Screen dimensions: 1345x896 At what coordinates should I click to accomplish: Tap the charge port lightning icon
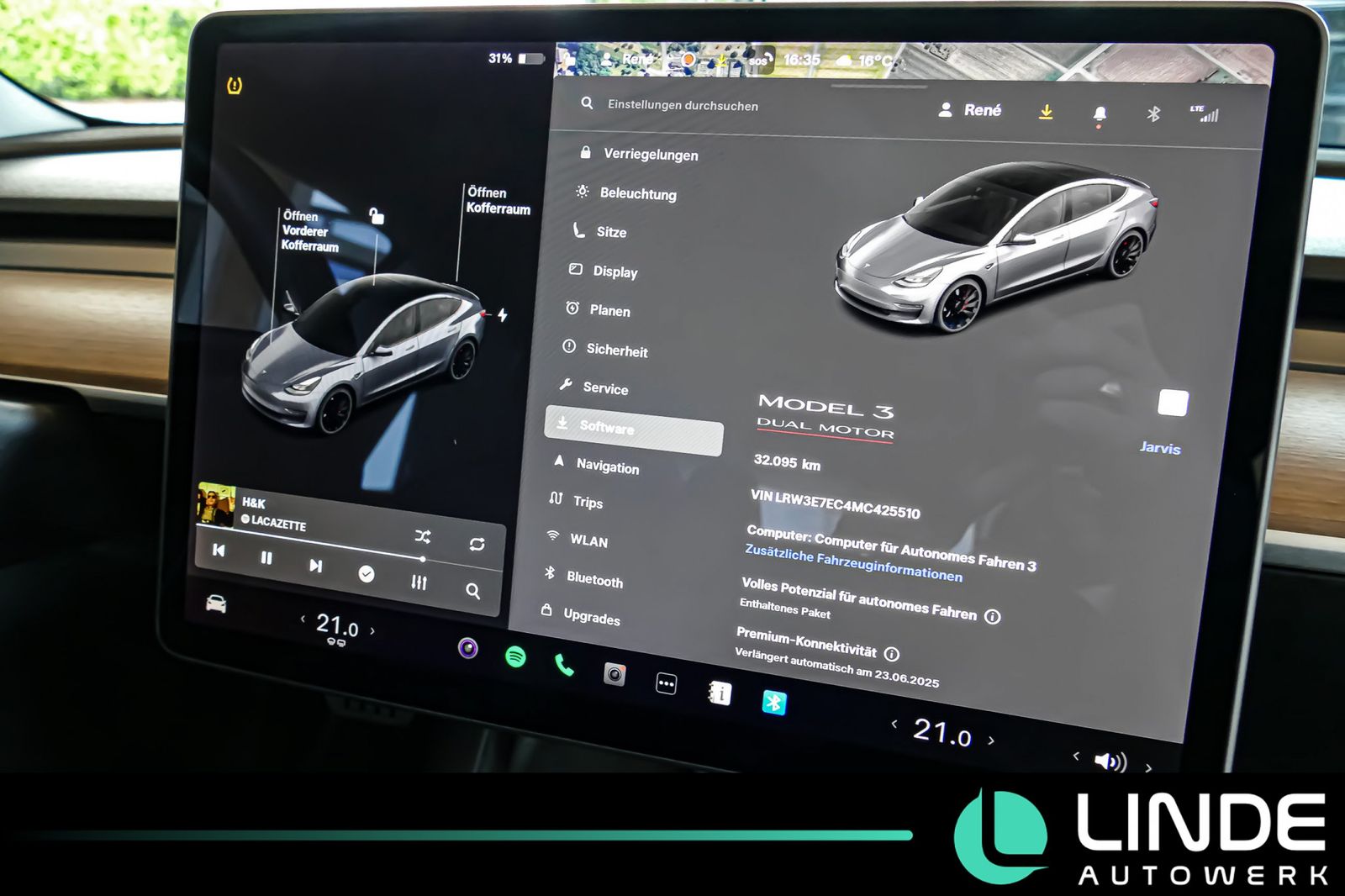pyautogui.click(x=503, y=315)
